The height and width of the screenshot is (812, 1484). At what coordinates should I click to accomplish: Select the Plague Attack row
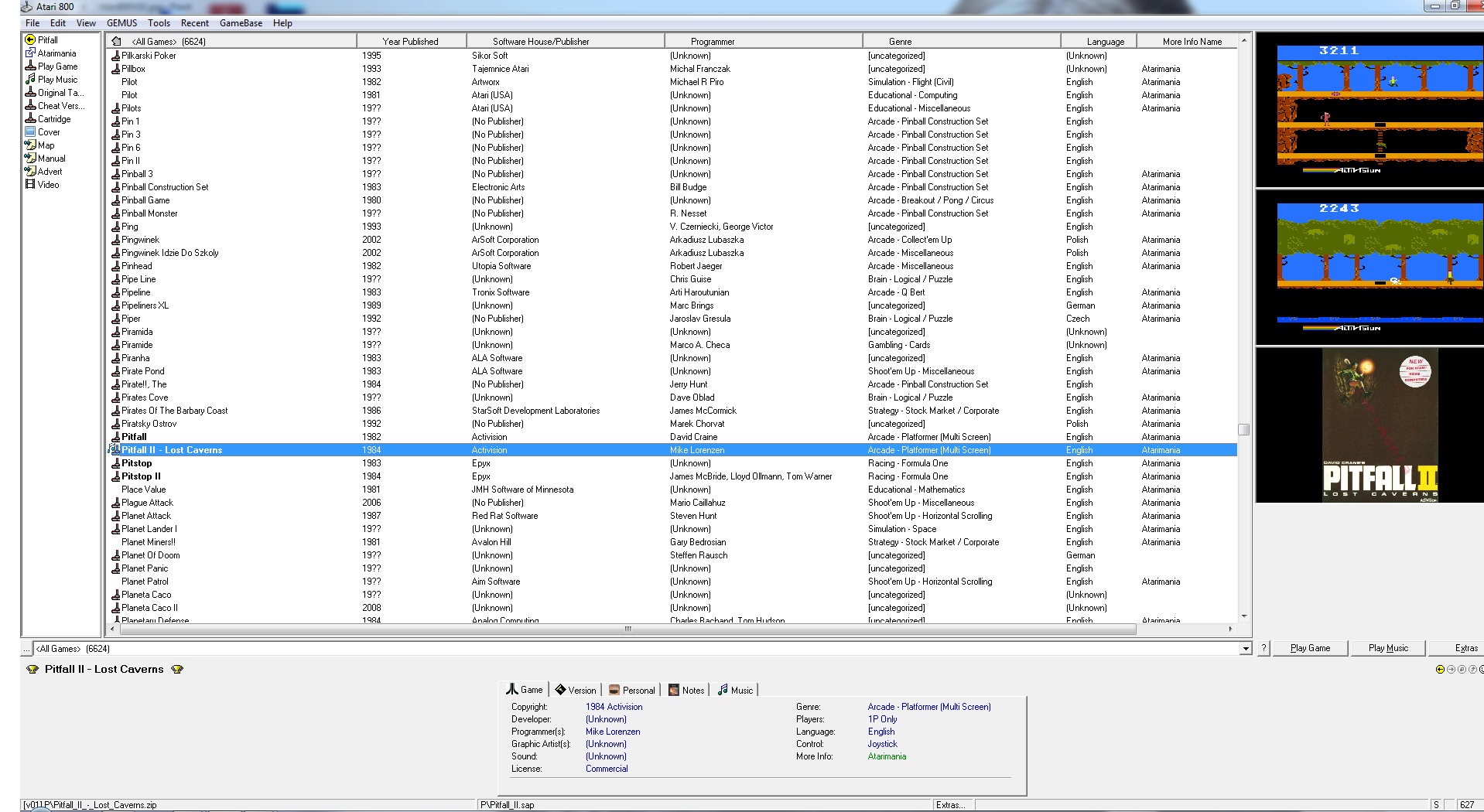(672, 503)
